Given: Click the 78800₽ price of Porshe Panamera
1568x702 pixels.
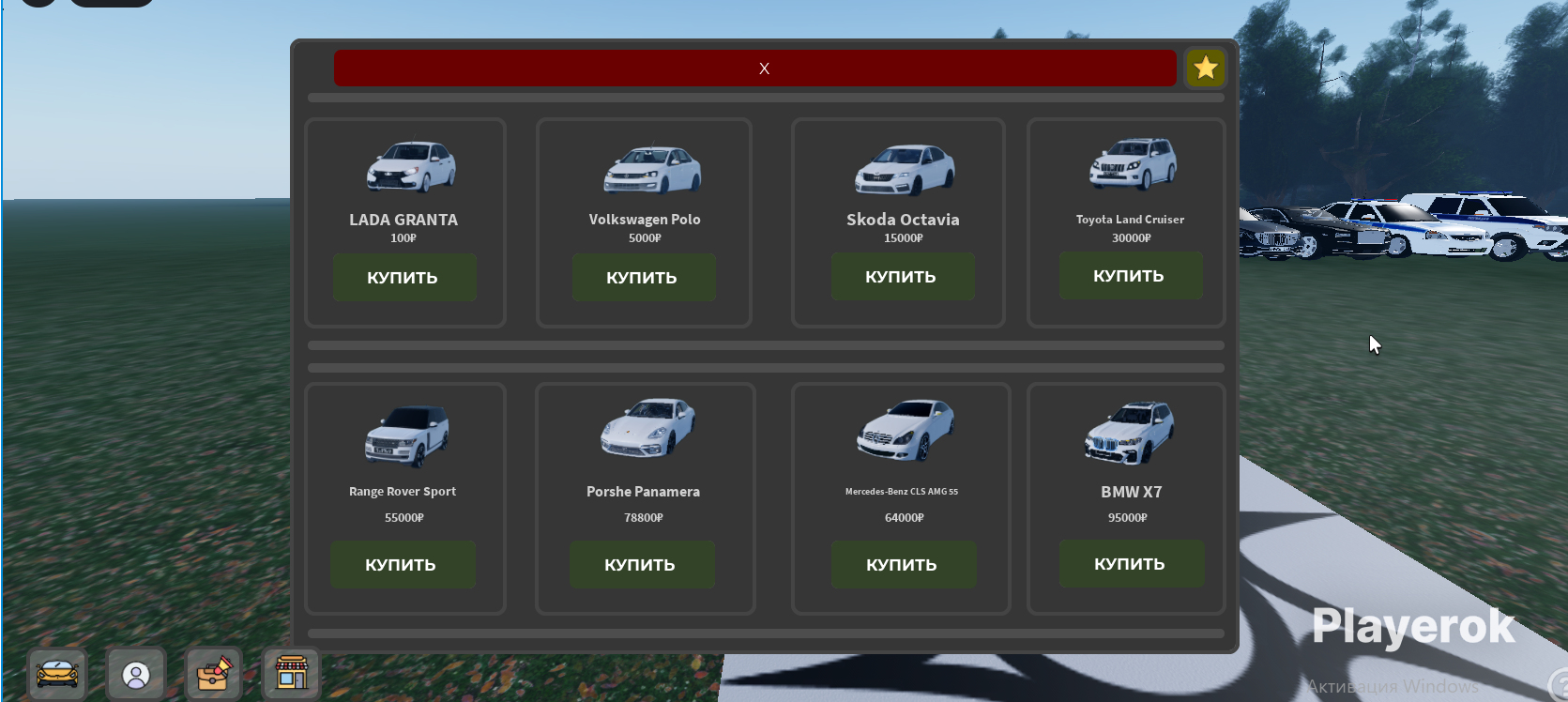Looking at the screenshot, I should pos(644,518).
